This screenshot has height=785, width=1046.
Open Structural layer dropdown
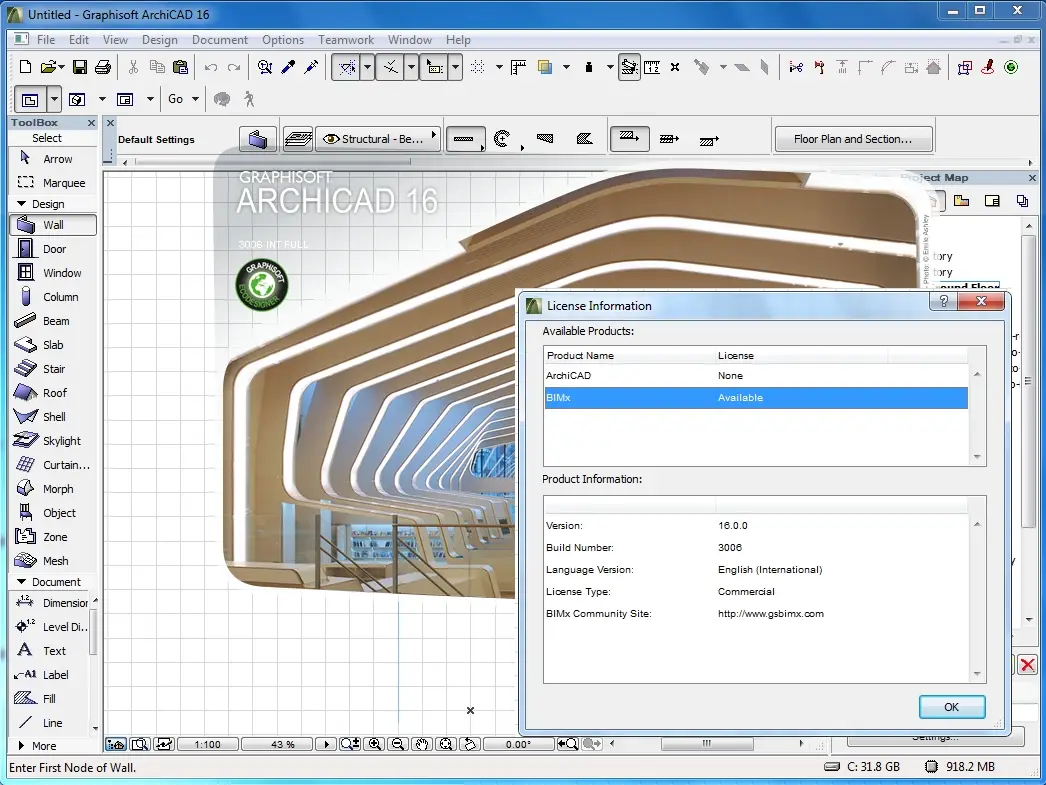click(x=378, y=139)
